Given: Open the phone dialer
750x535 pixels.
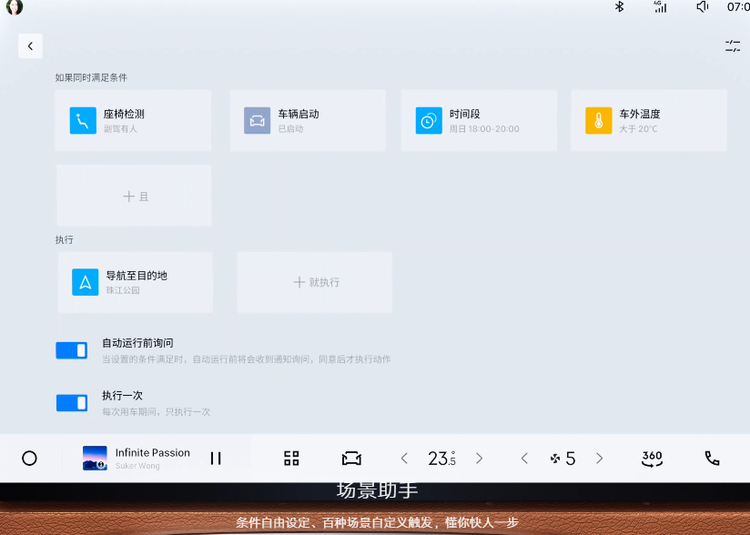Looking at the screenshot, I should (712, 458).
